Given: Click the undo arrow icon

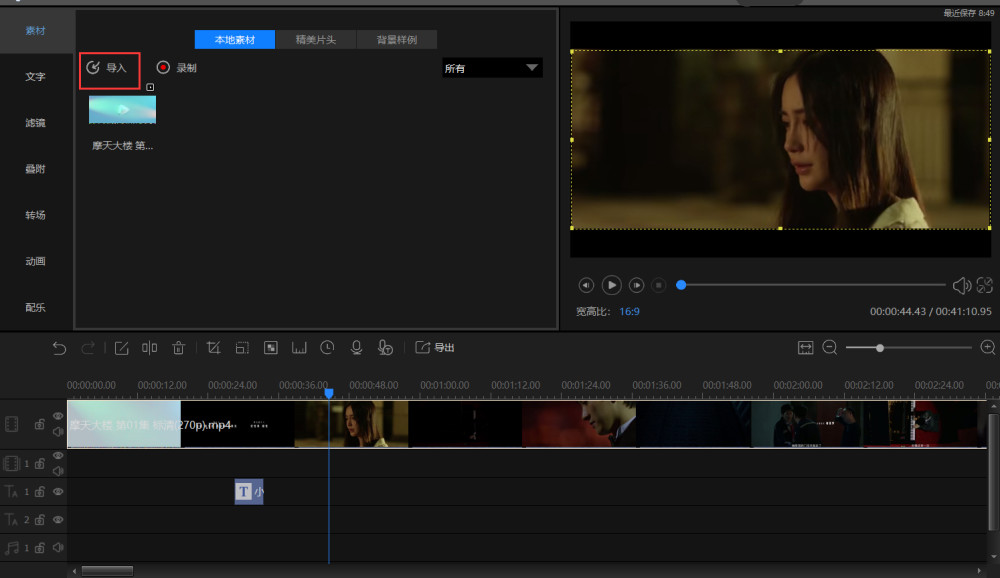Looking at the screenshot, I should [59, 348].
